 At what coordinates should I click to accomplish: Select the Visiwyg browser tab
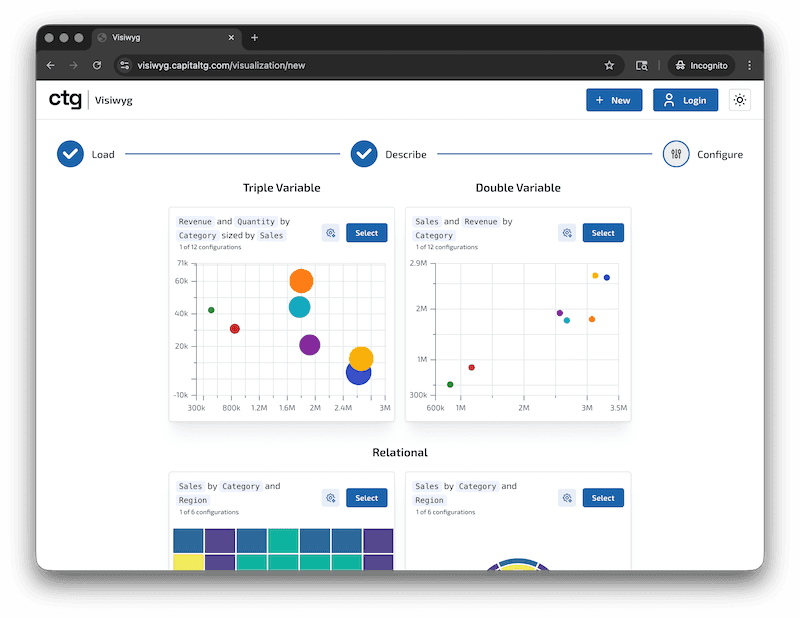(x=160, y=37)
